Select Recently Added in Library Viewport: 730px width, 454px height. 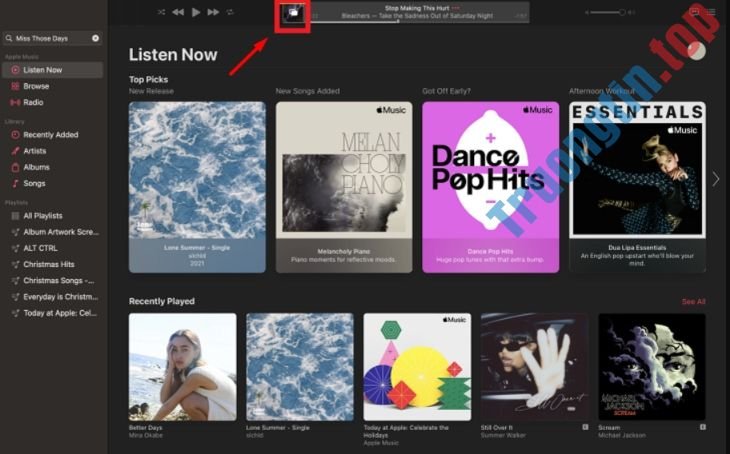pos(50,135)
